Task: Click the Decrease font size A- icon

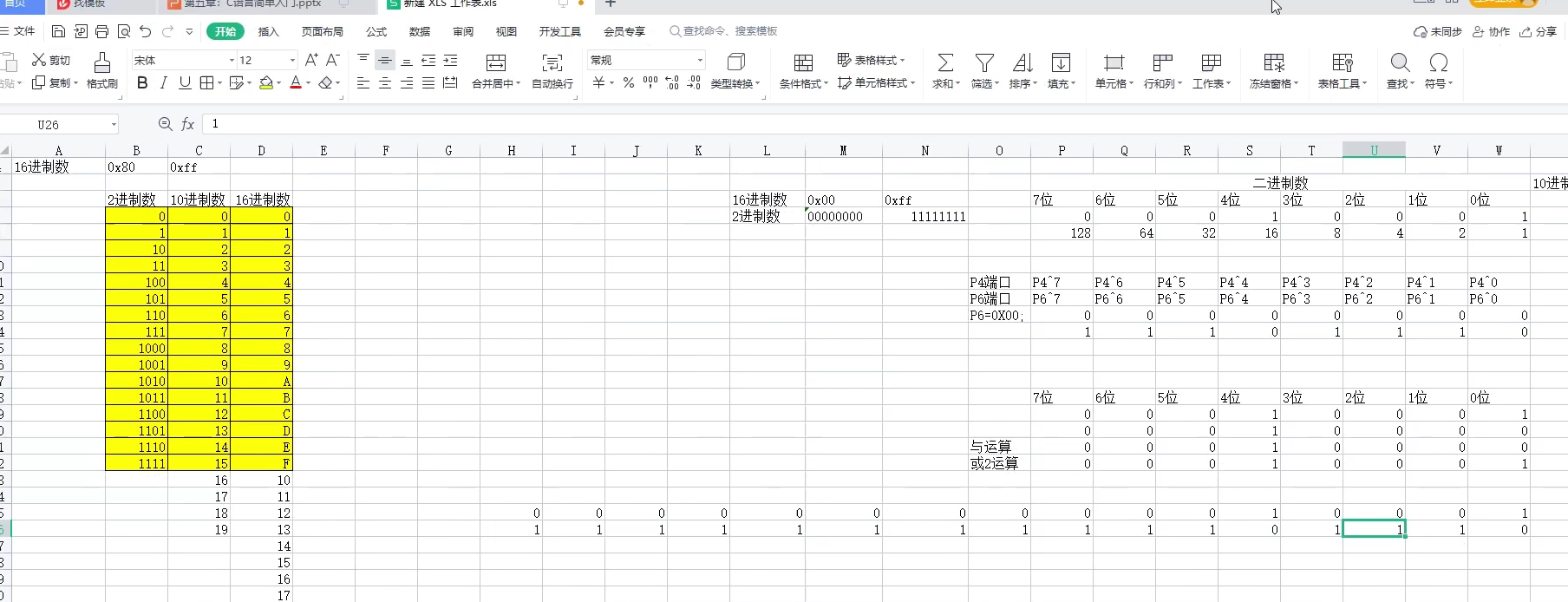Action: 333,60
